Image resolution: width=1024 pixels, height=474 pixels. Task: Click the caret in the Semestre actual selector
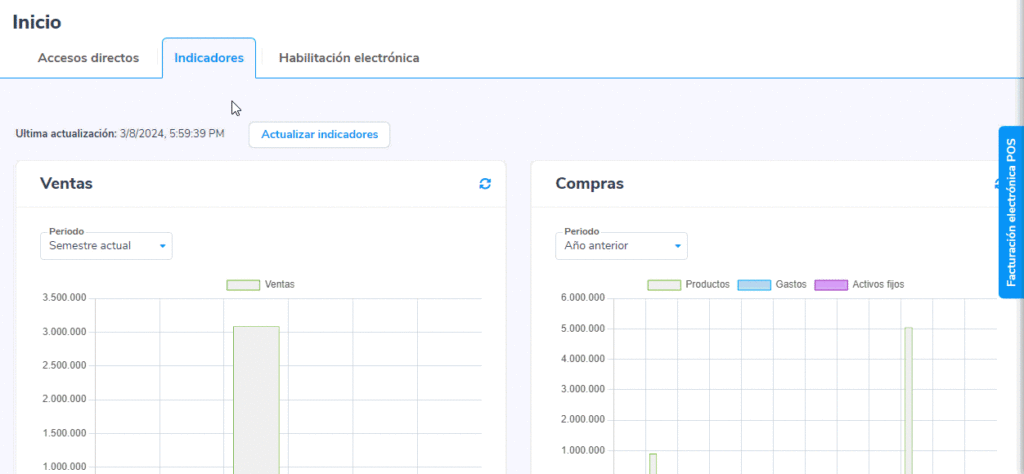pyautogui.click(x=162, y=246)
